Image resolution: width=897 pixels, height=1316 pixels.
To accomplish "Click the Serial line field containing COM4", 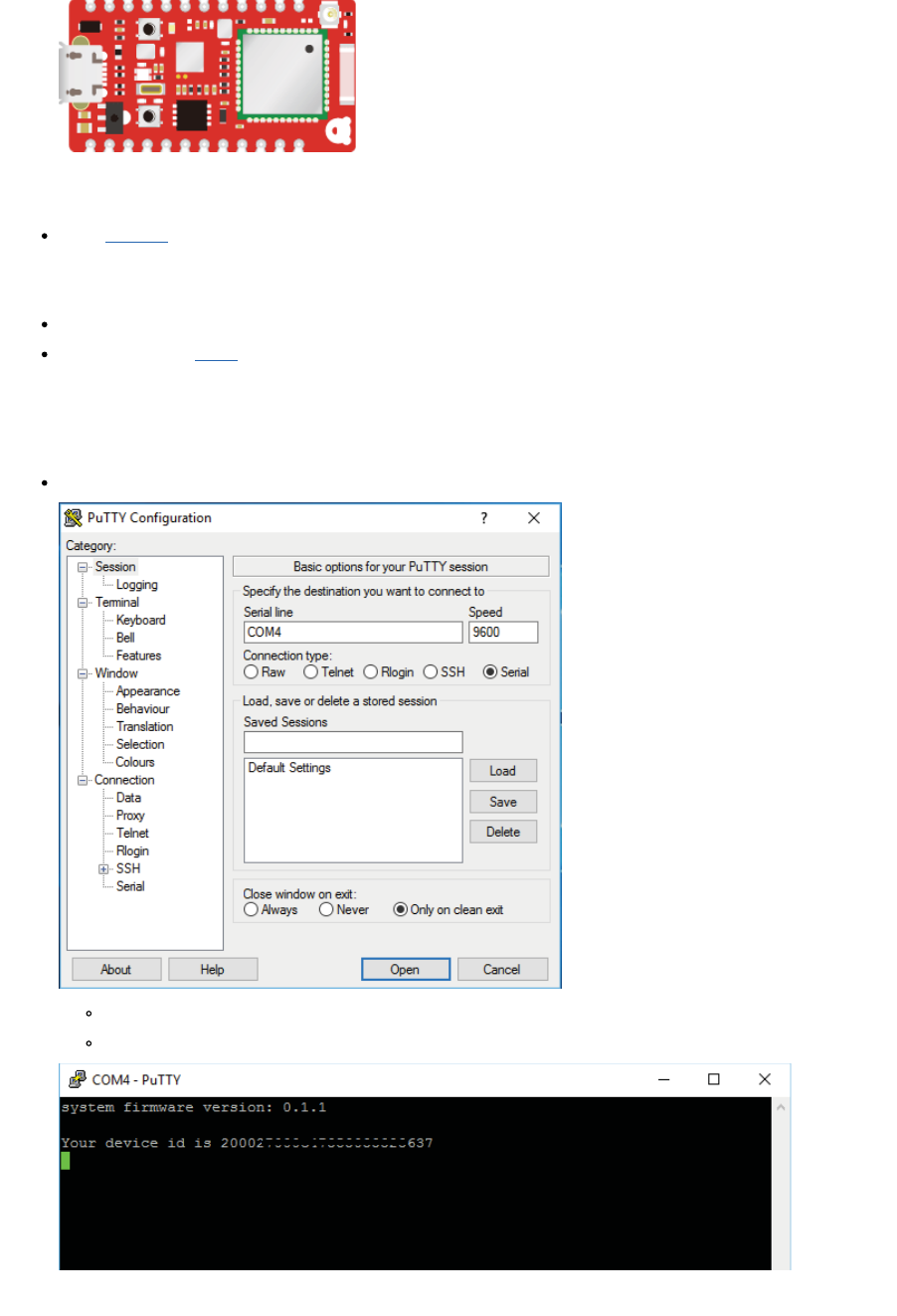I will [x=353, y=632].
